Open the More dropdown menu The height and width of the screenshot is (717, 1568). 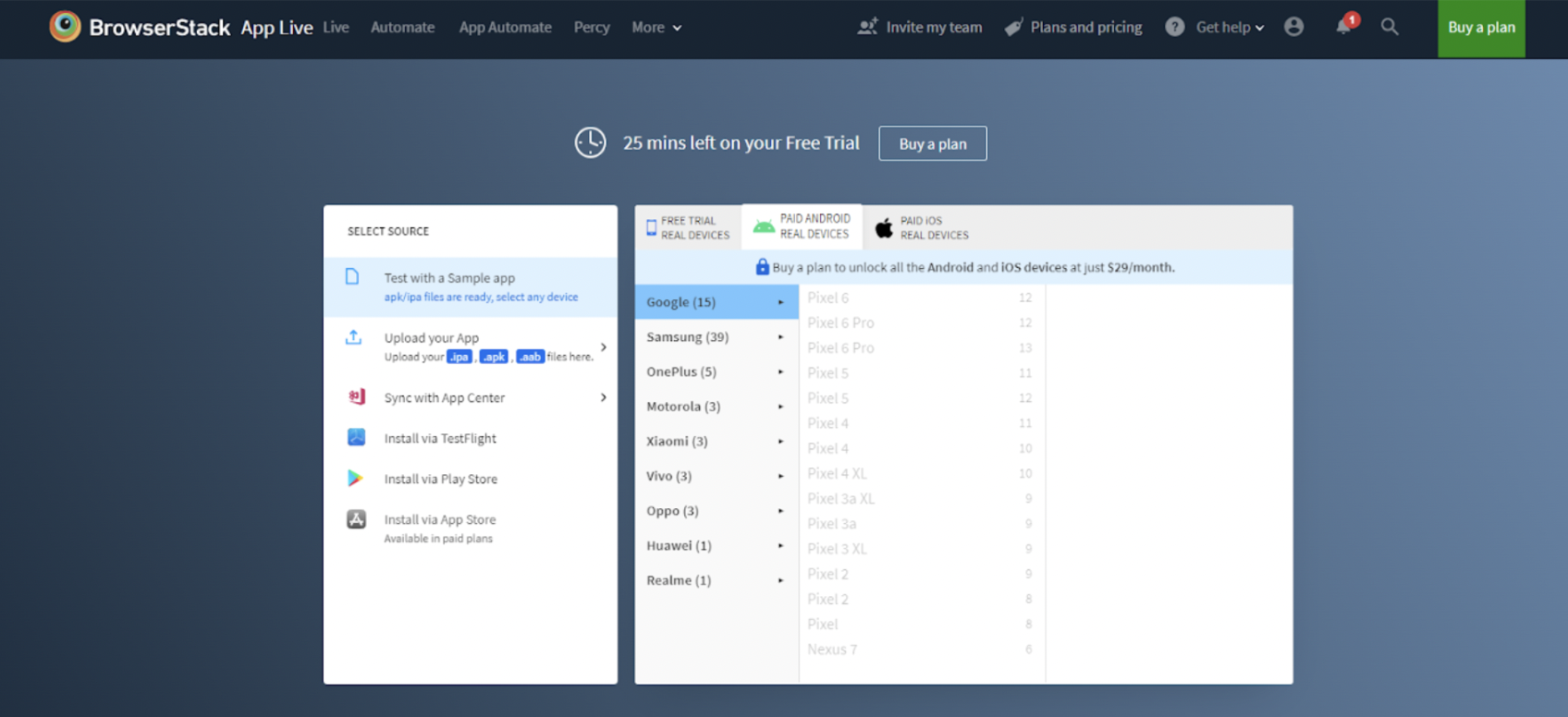[x=656, y=28]
